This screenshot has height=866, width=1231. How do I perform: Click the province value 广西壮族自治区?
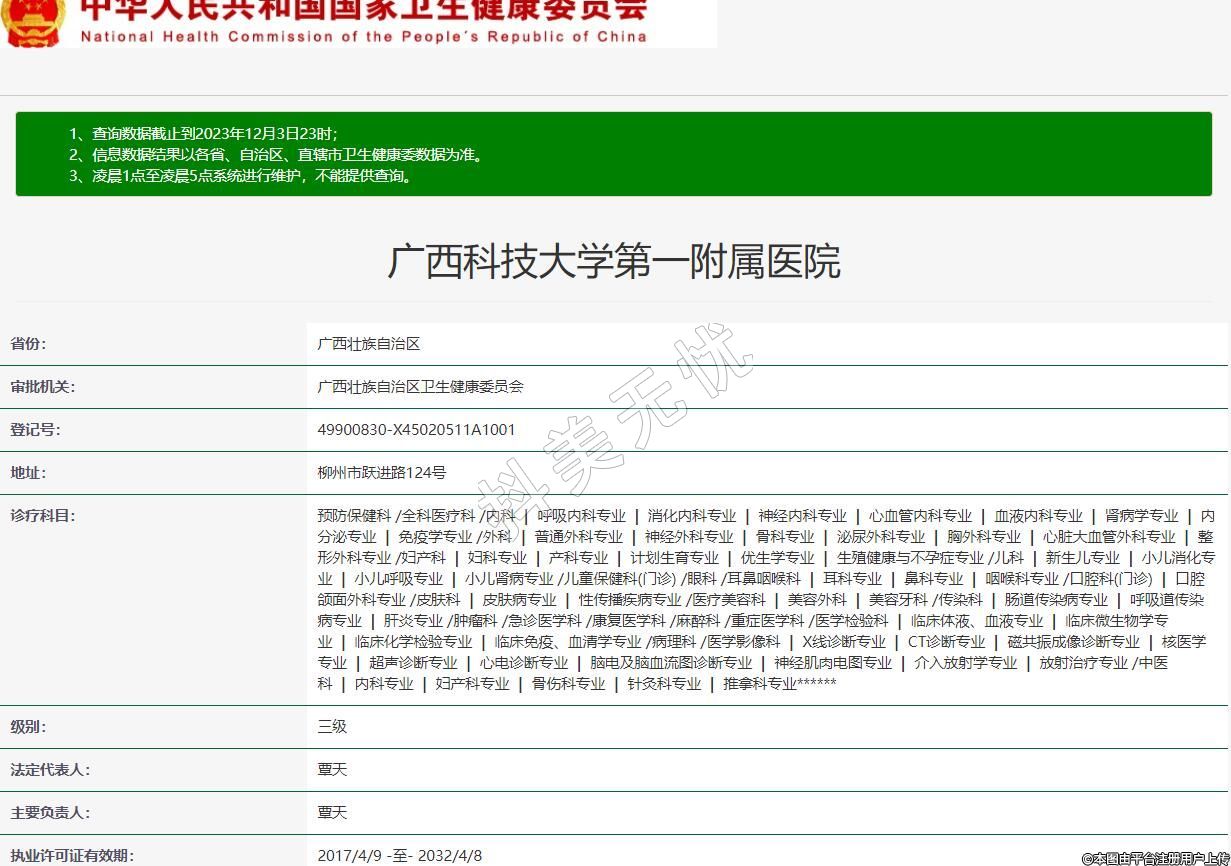pyautogui.click(x=369, y=344)
